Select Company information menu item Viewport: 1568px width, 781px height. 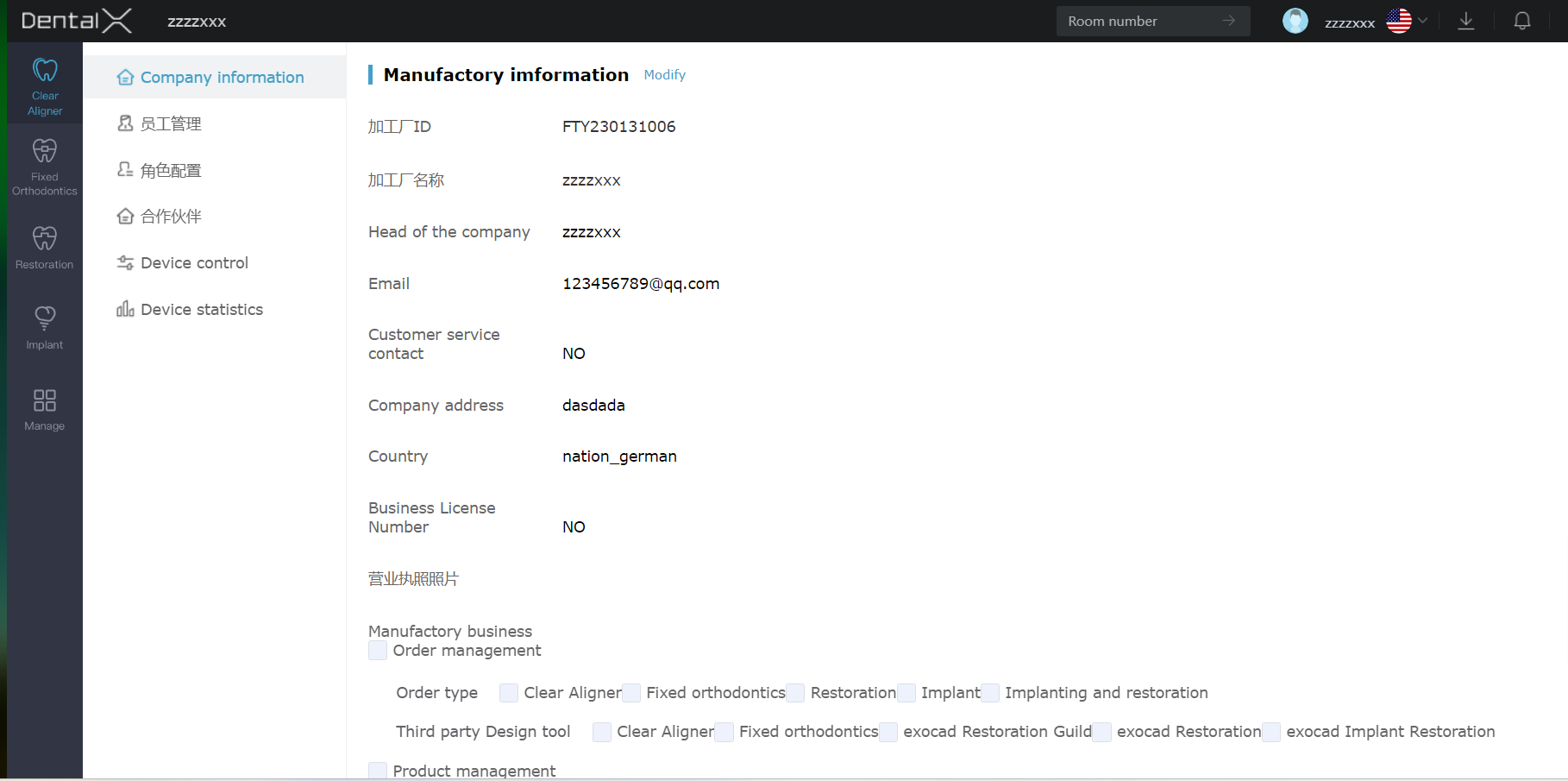(215, 77)
